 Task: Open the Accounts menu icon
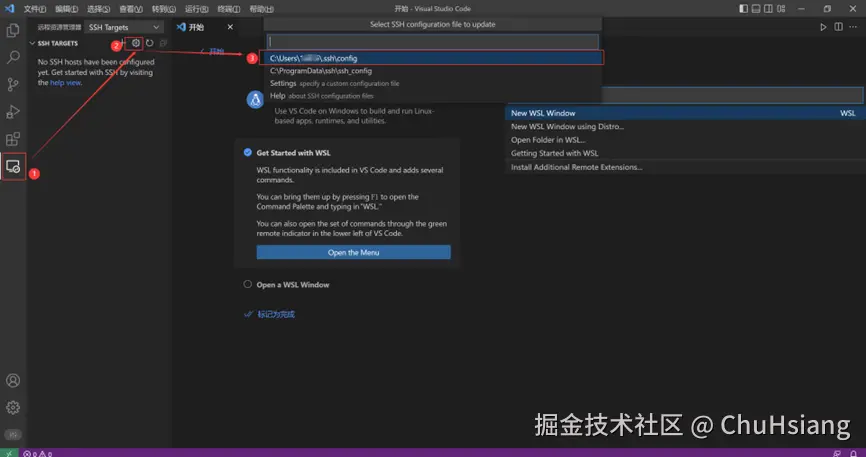click(13, 380)
